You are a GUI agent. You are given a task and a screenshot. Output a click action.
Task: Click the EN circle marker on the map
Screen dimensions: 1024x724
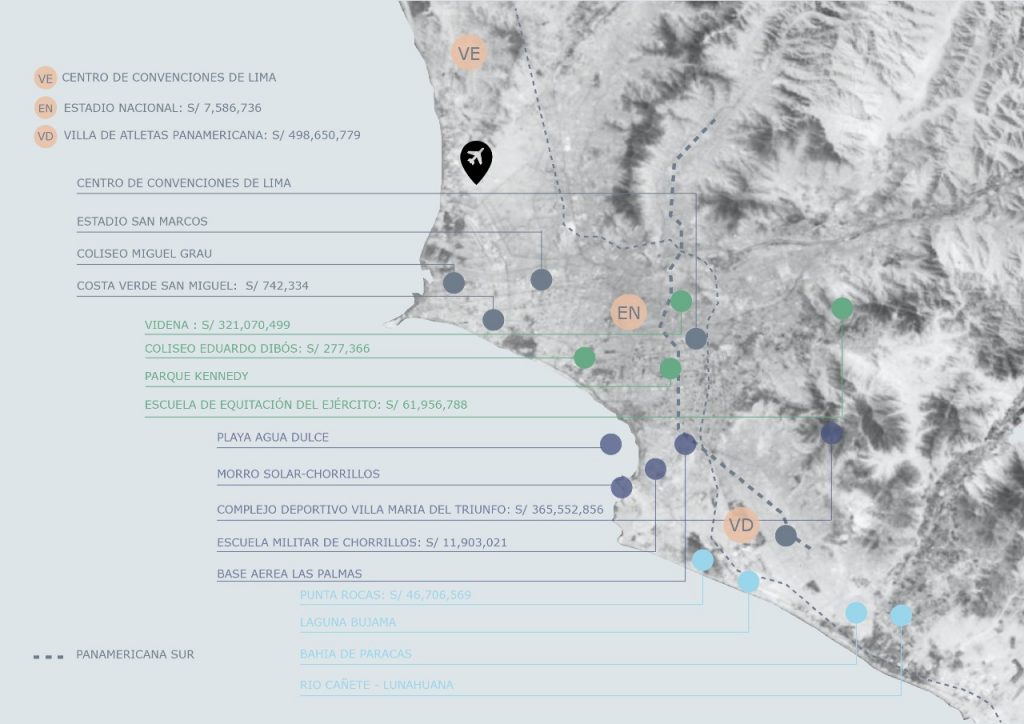coord(629,313)
